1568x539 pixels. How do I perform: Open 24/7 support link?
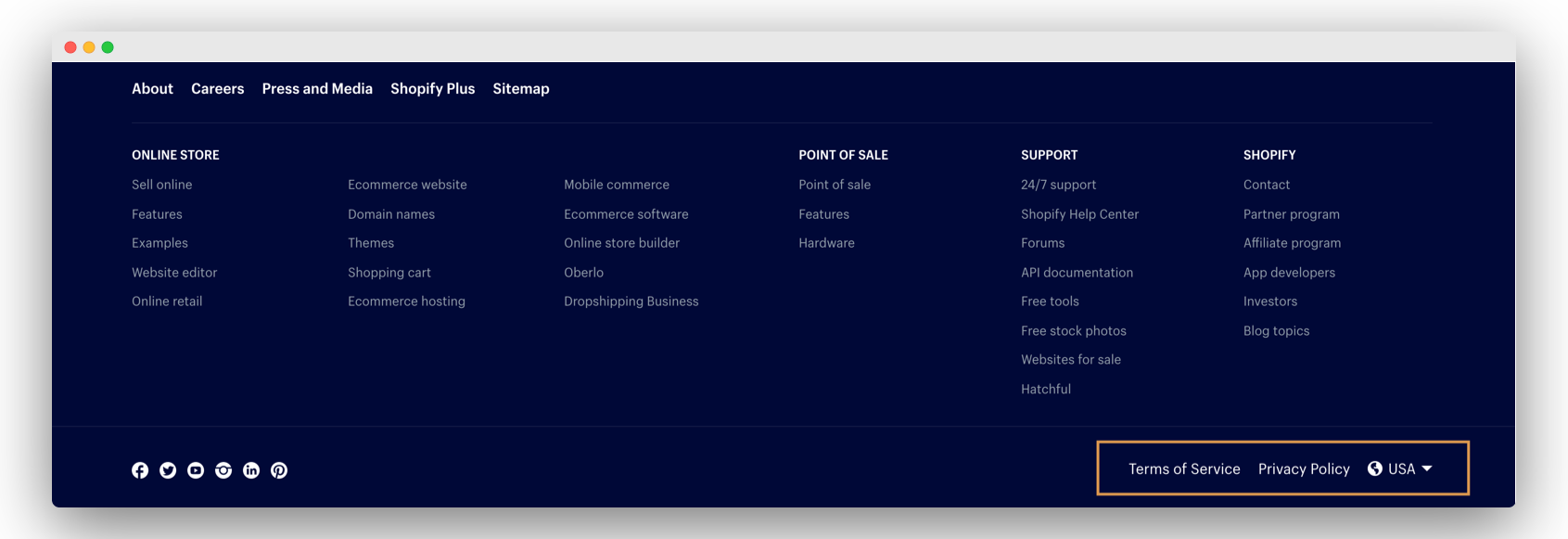pos(1058,185)
